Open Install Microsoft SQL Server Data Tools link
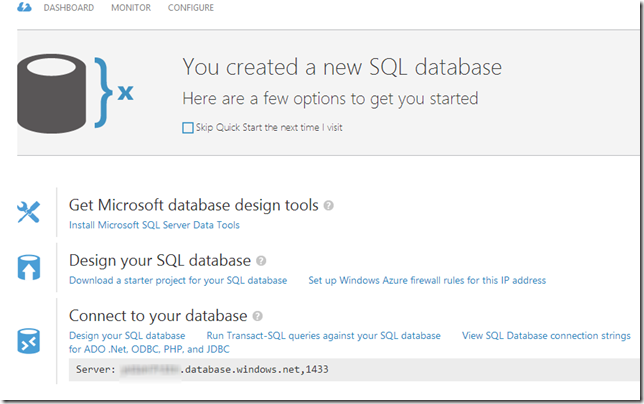644x404 pixels. pos(154,225)
